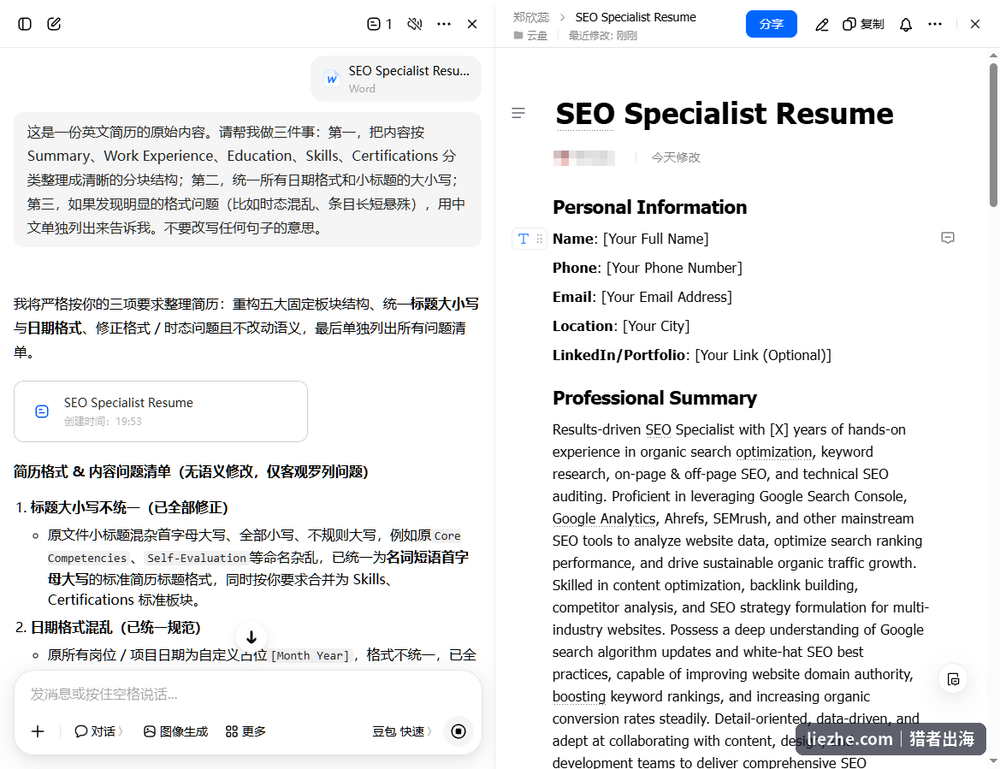Click the SEO Specialist Resume breadcrumb title
Screen dimensions: 1000x769
pyautogui.click(x=635, y=17)
